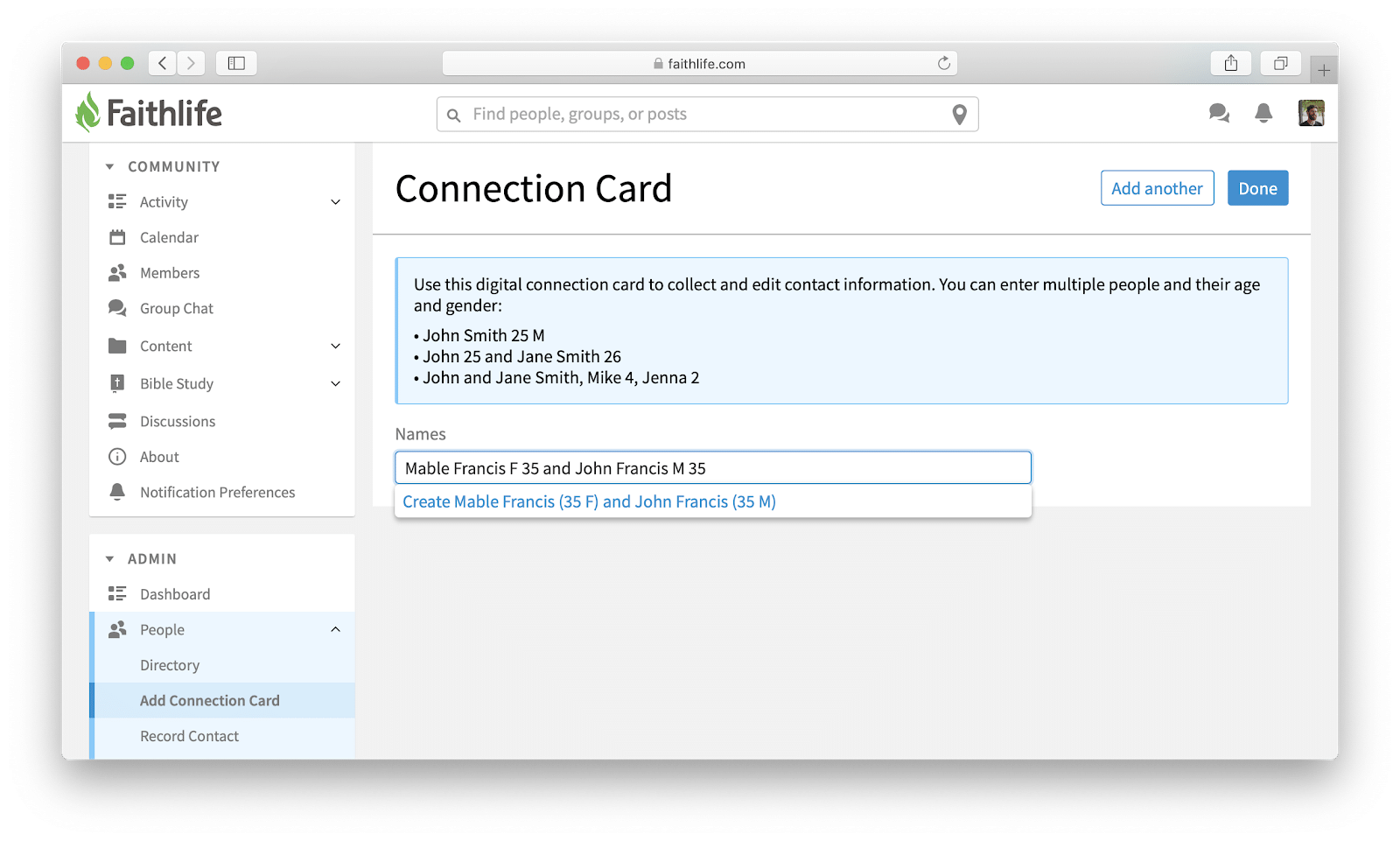Click the Dashboard list icon
The image size is (1400, 841).
click(x=117, y=594)
